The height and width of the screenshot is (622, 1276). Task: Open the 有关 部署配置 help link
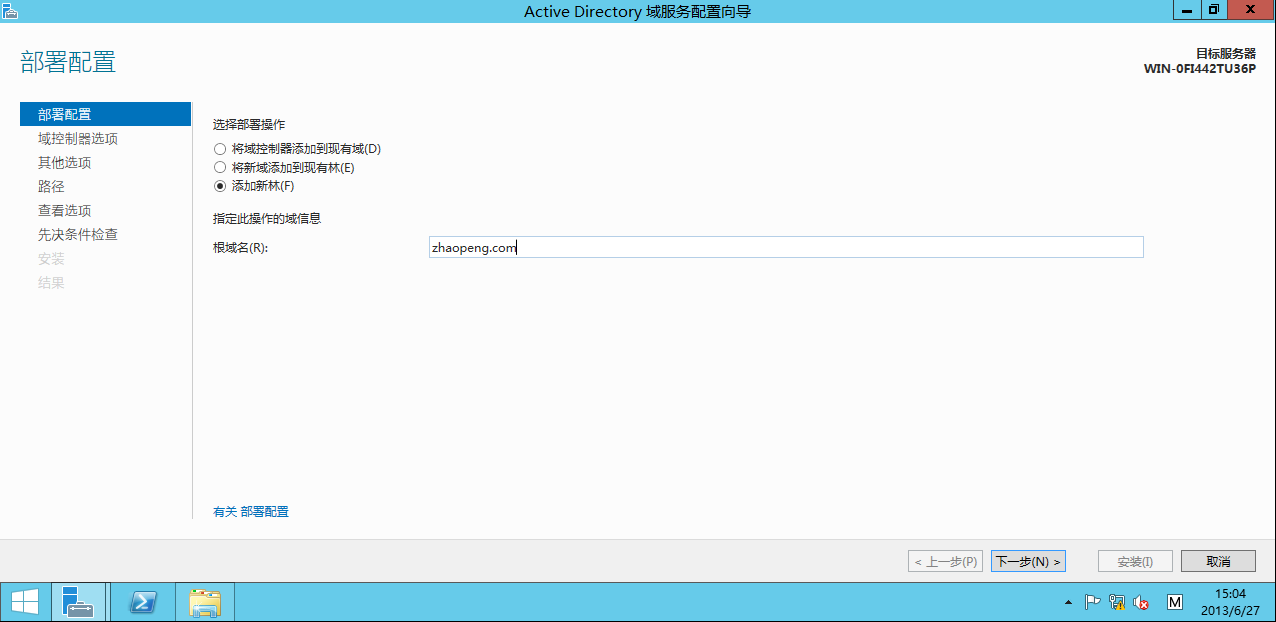pyautogui.click(x=251, y=511)
